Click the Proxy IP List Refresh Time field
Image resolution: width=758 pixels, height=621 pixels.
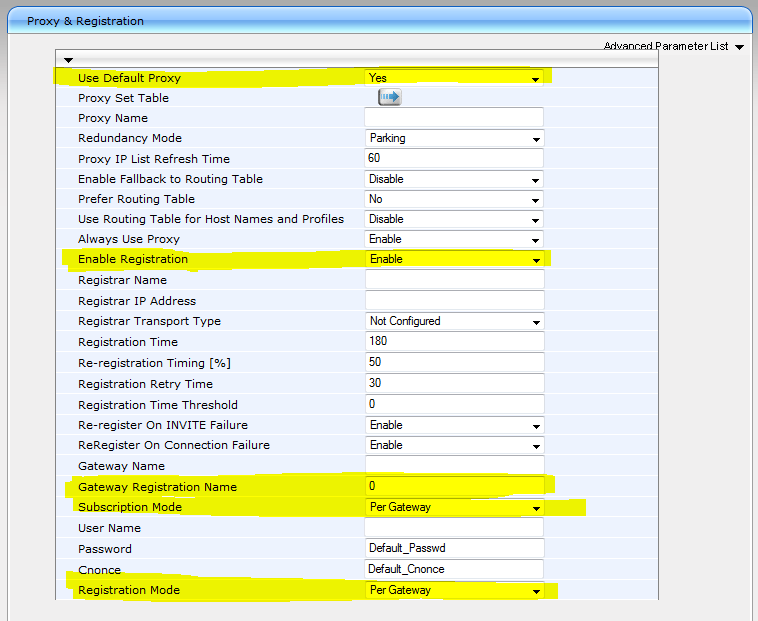pyautogui.click(x=455, y=158)
